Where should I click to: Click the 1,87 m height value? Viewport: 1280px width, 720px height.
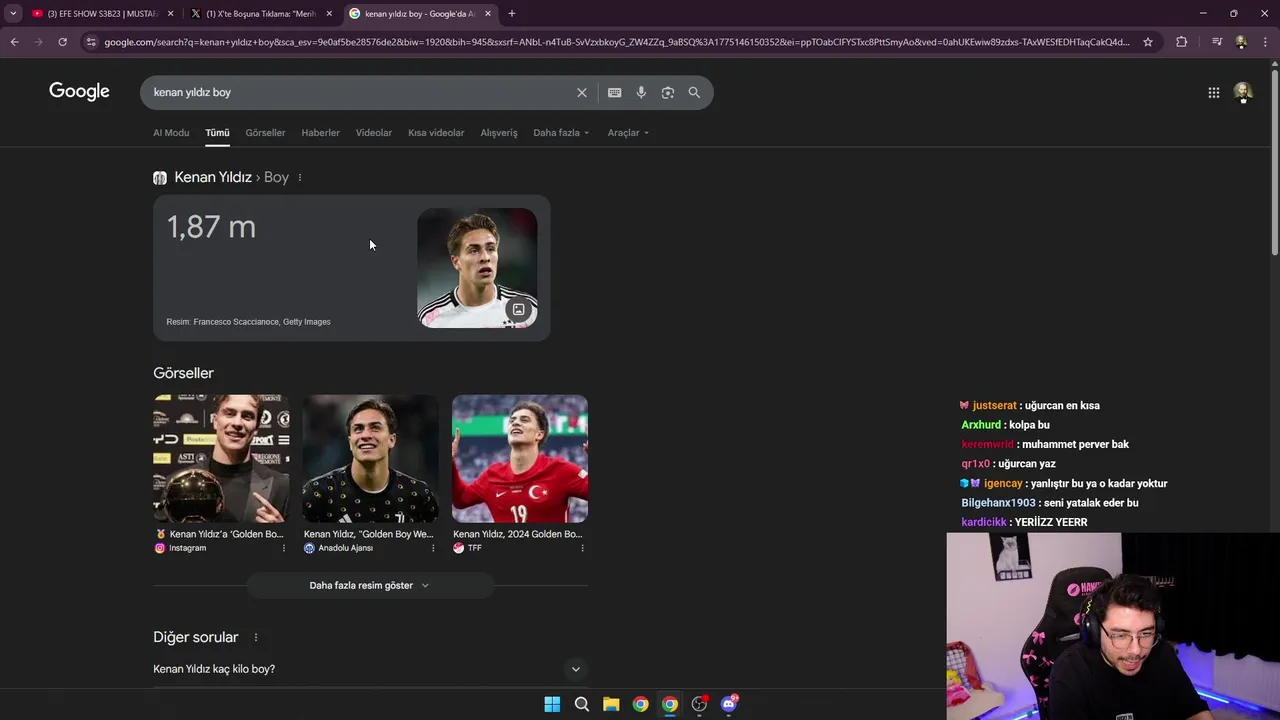pos(211,227)
